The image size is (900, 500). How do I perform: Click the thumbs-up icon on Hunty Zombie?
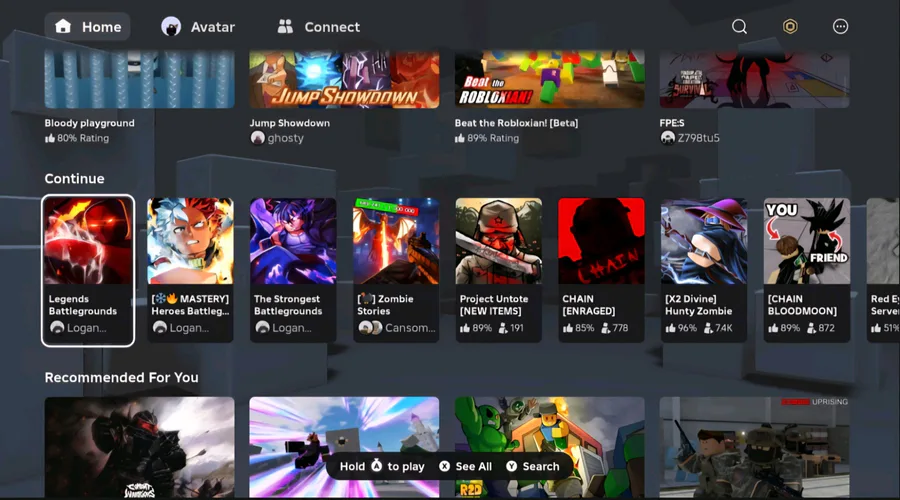[670, 328]
